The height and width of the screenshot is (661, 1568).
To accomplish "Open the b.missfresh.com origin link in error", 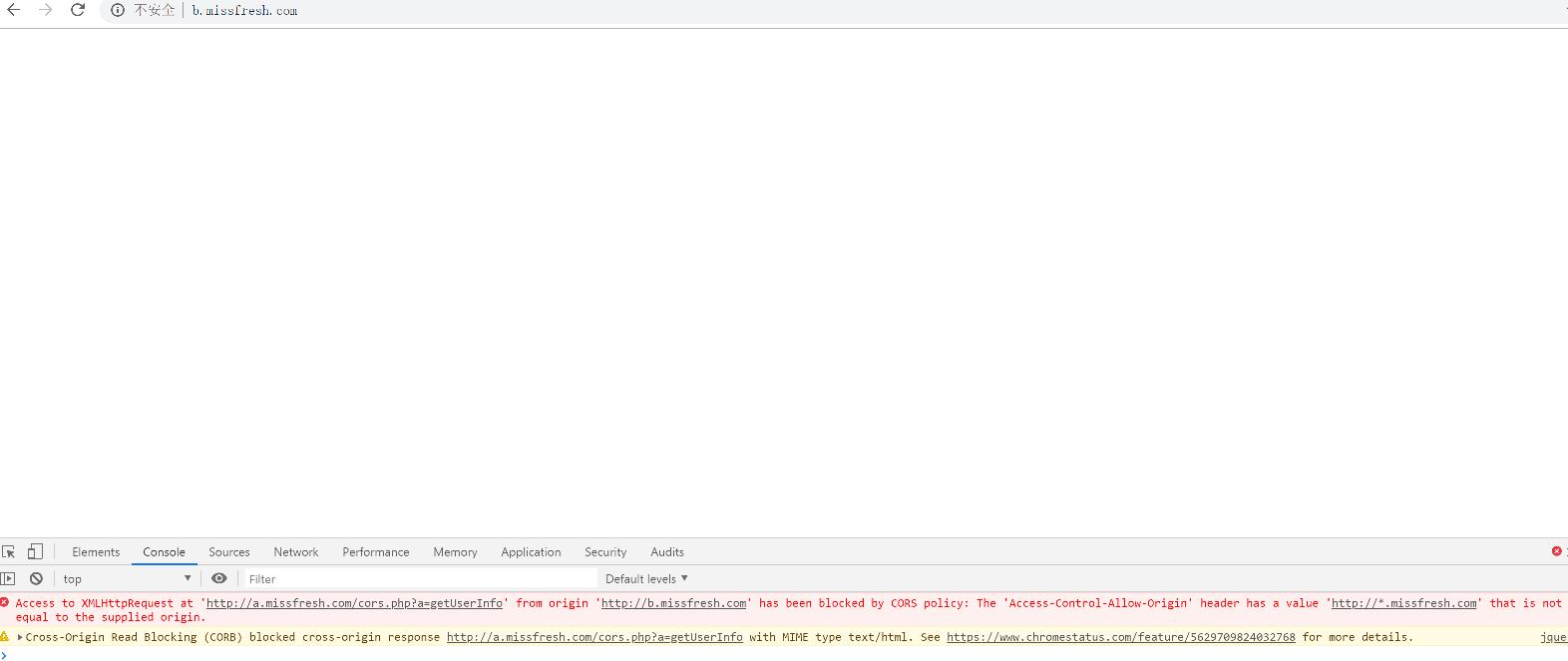I will [x=673, y=603].
